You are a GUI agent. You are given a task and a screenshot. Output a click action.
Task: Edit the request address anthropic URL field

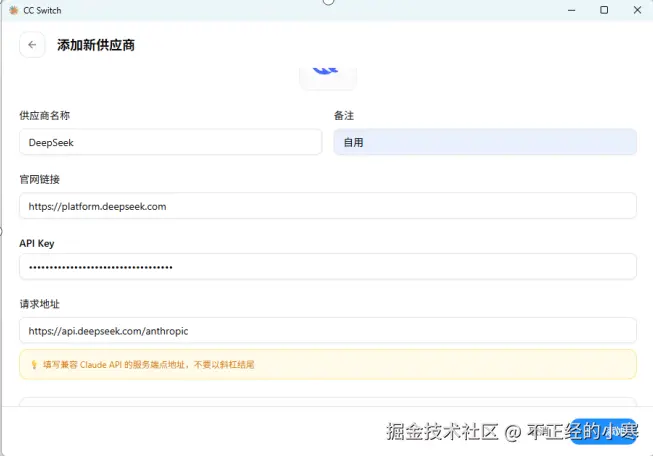click(328, 331)
